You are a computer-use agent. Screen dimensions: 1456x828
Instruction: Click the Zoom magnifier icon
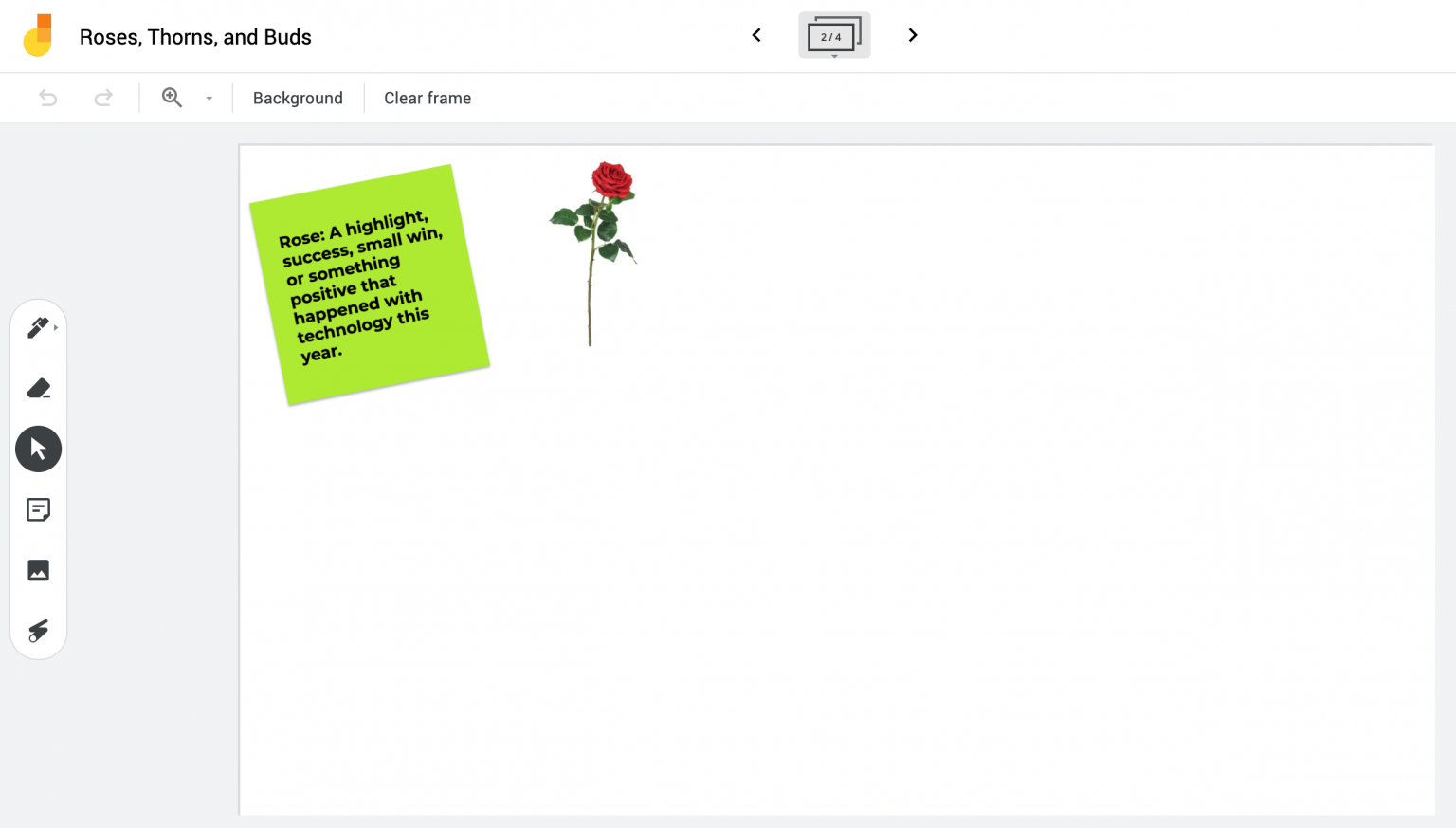point(172,98)
